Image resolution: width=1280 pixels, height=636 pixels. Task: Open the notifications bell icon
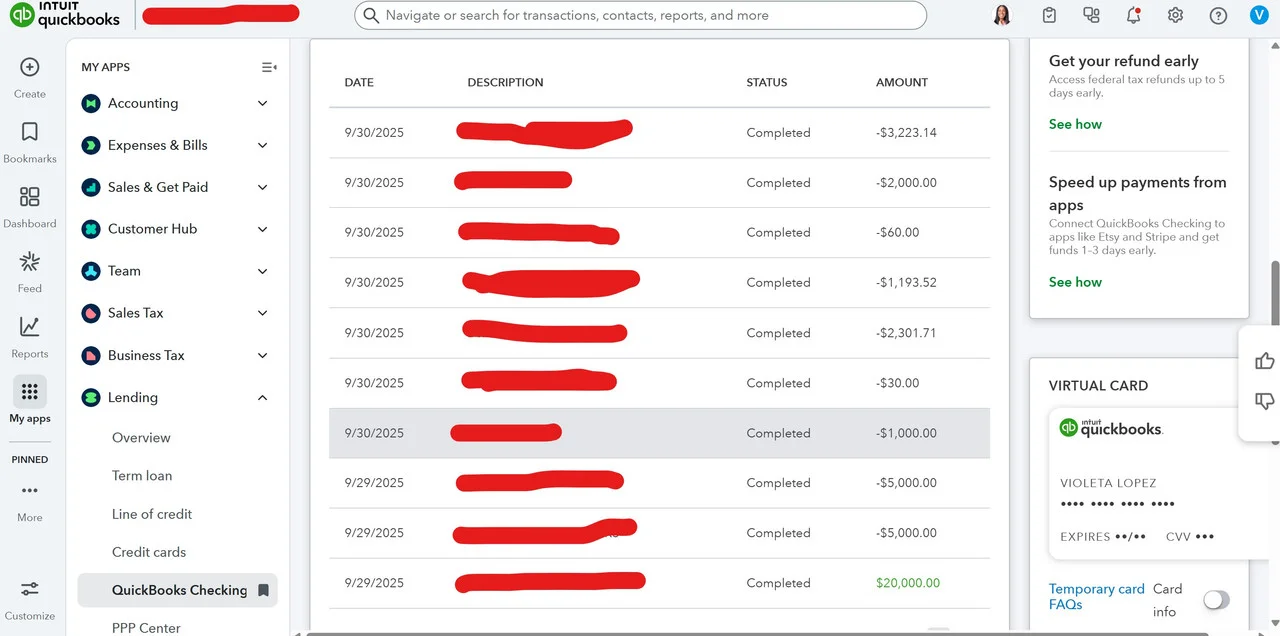[x=1133, y=15]
